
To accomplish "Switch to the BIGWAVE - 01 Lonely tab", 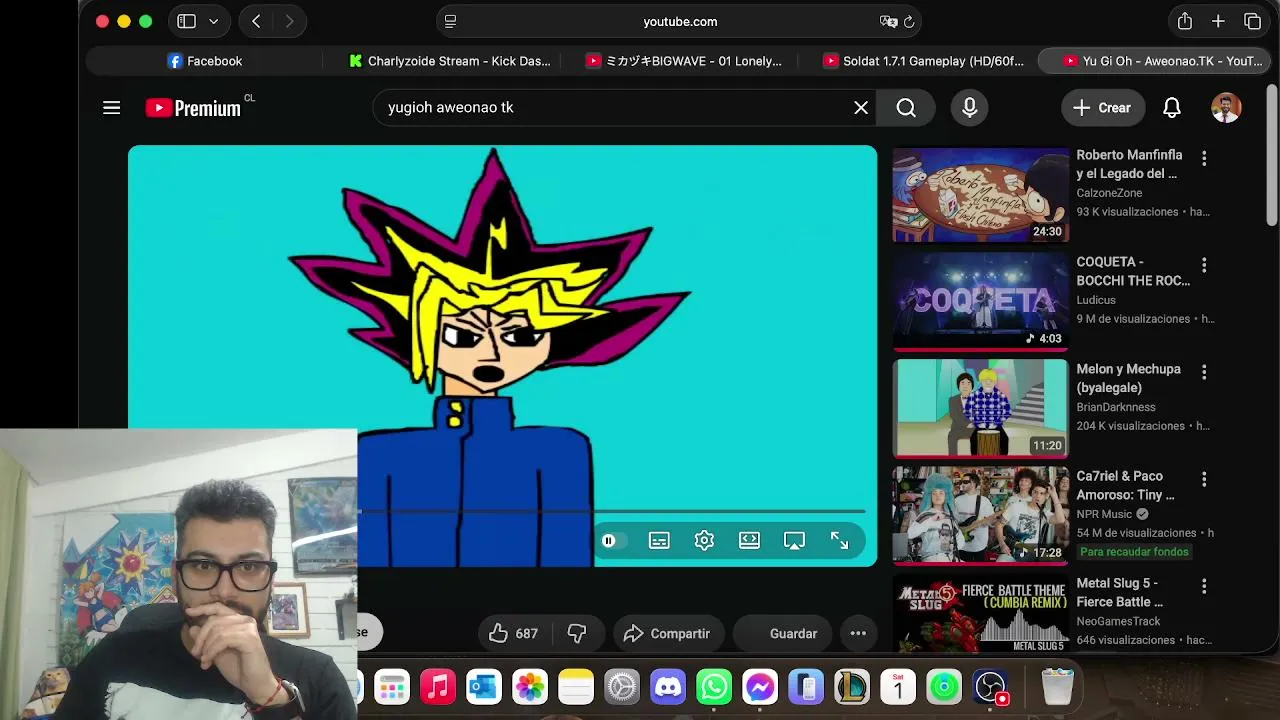I will [x=684, y=61].
